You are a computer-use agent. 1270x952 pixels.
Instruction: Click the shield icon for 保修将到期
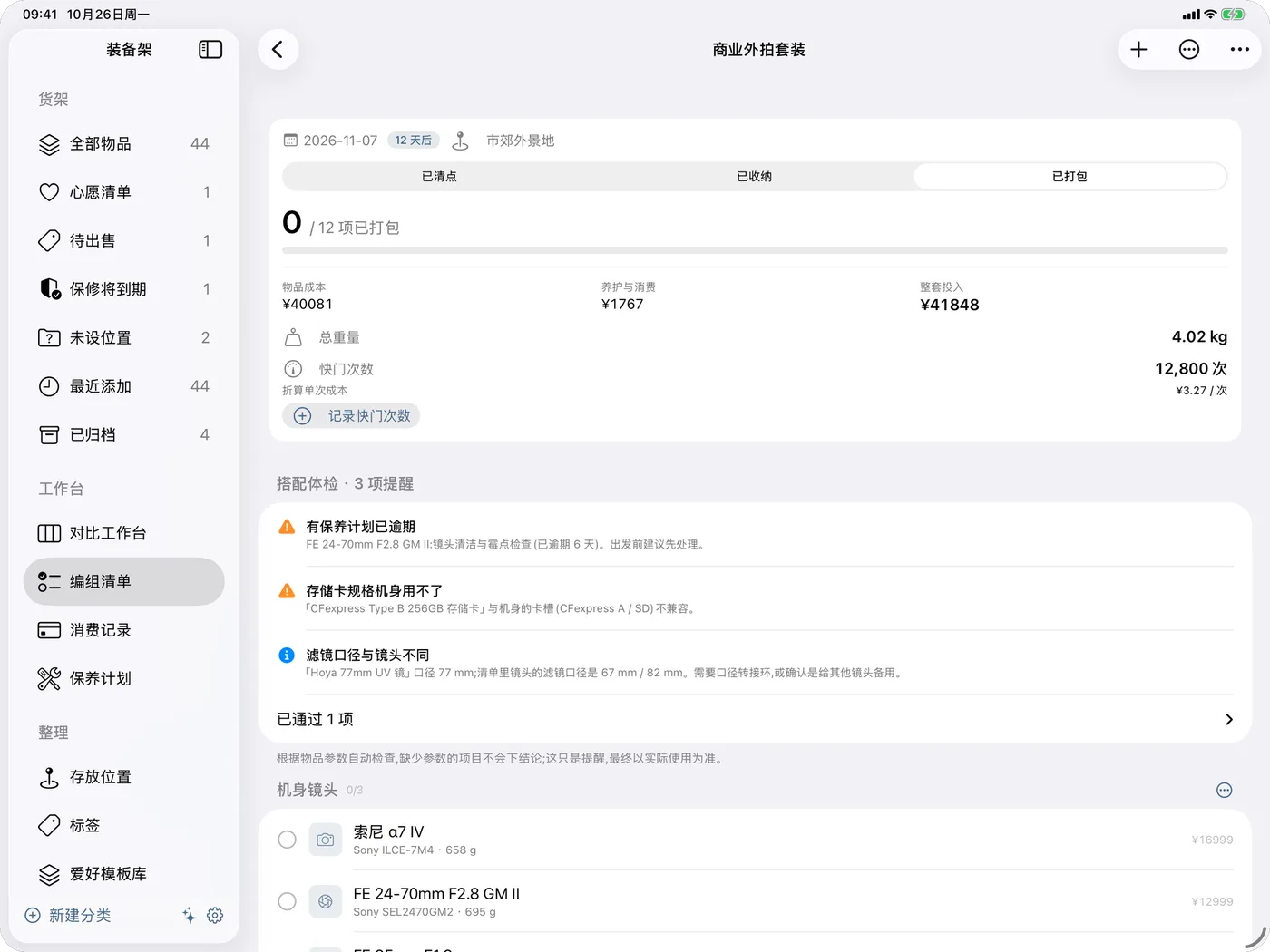(49, 289)
